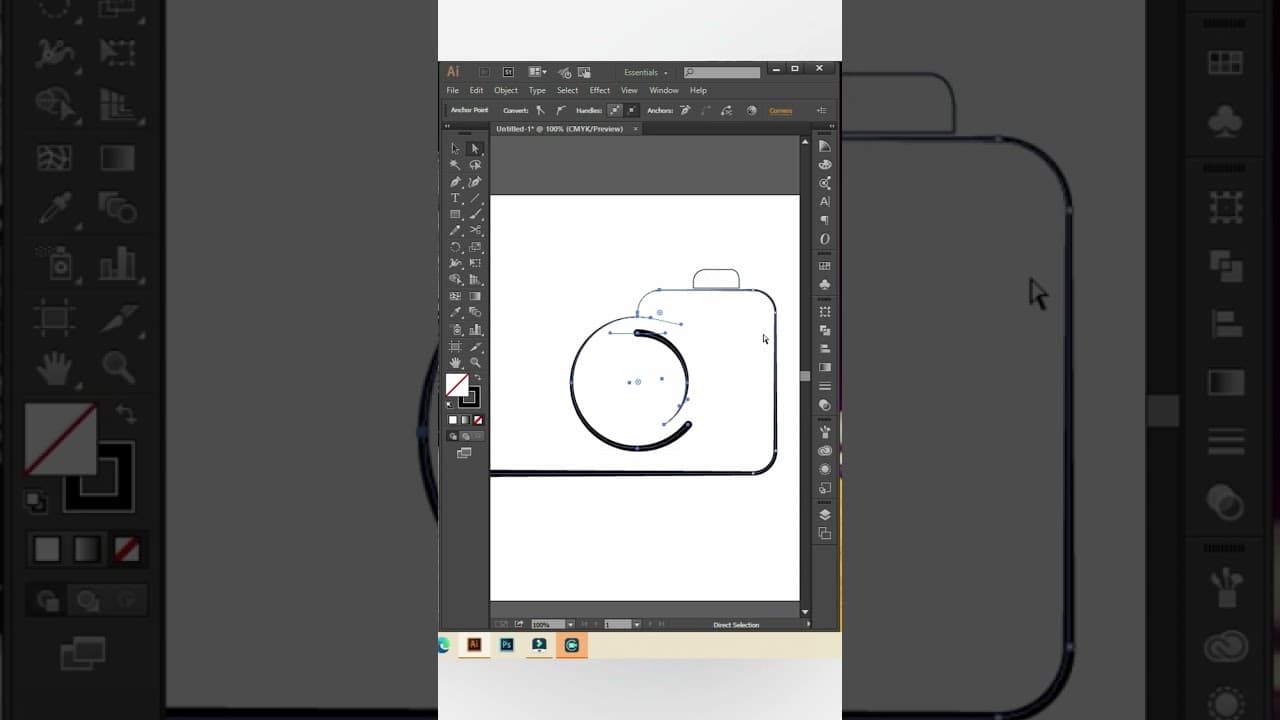Select the Blend tool
1280x720 pixels.
(x=475, y=313)
